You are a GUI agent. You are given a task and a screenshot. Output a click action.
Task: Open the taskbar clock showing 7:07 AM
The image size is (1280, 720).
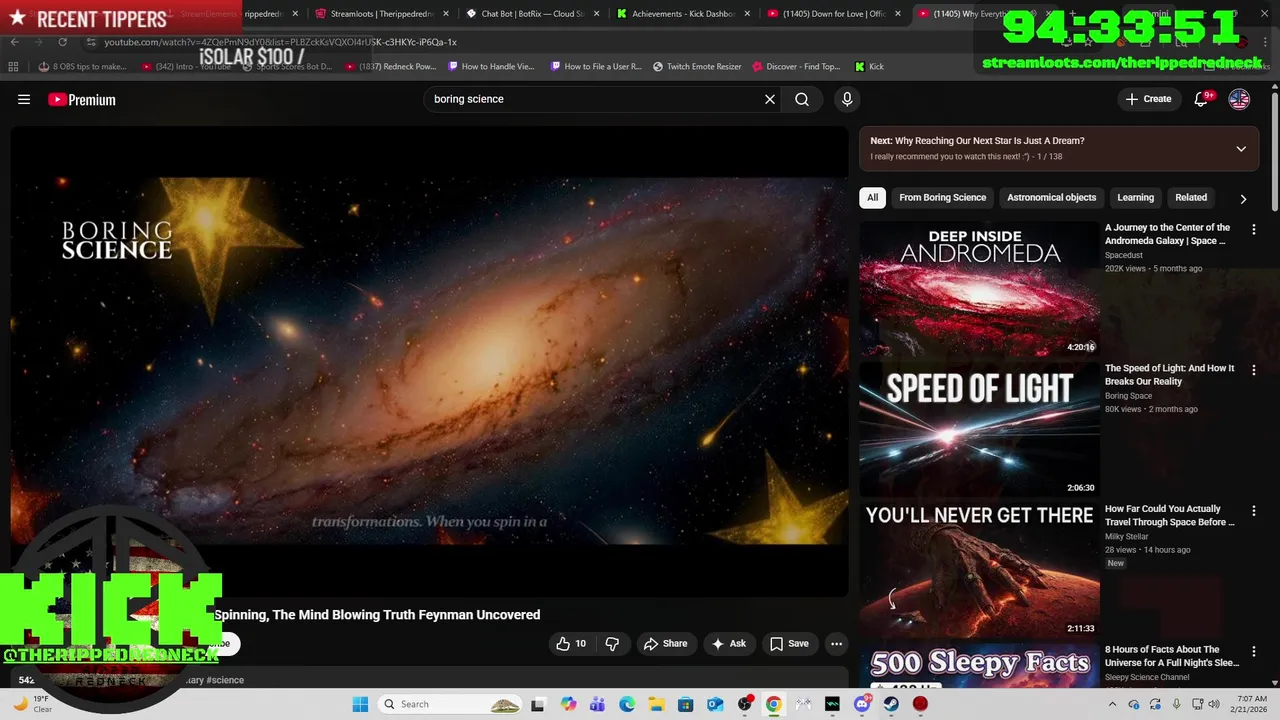point(1251,704)
